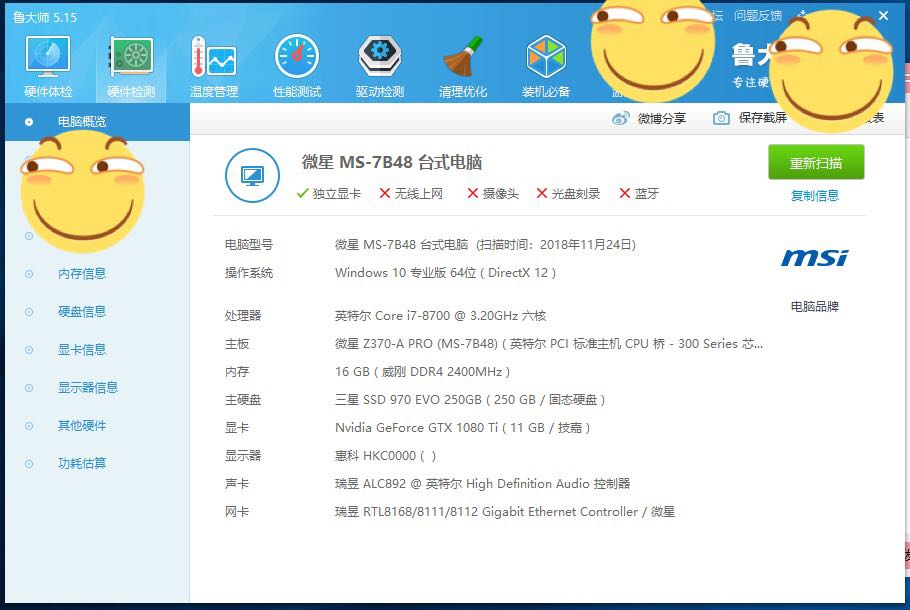Image resolution: width=910 pixels, height=610 pixels.
Task: Click the 英特尔 Core i7-8700 processor text
Action: click(440, 316)
